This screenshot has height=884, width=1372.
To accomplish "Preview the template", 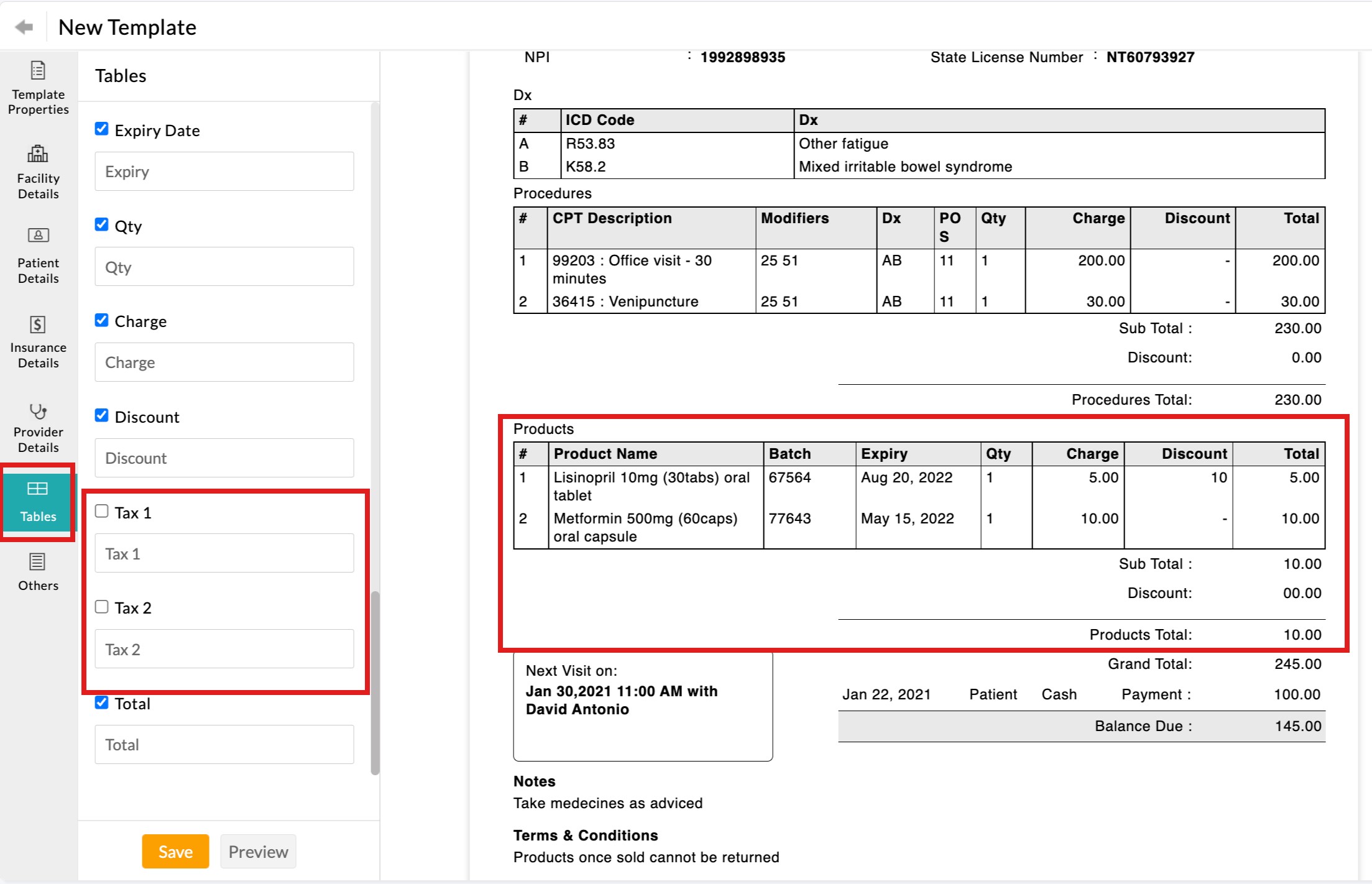I will click(x=258, y=851).
